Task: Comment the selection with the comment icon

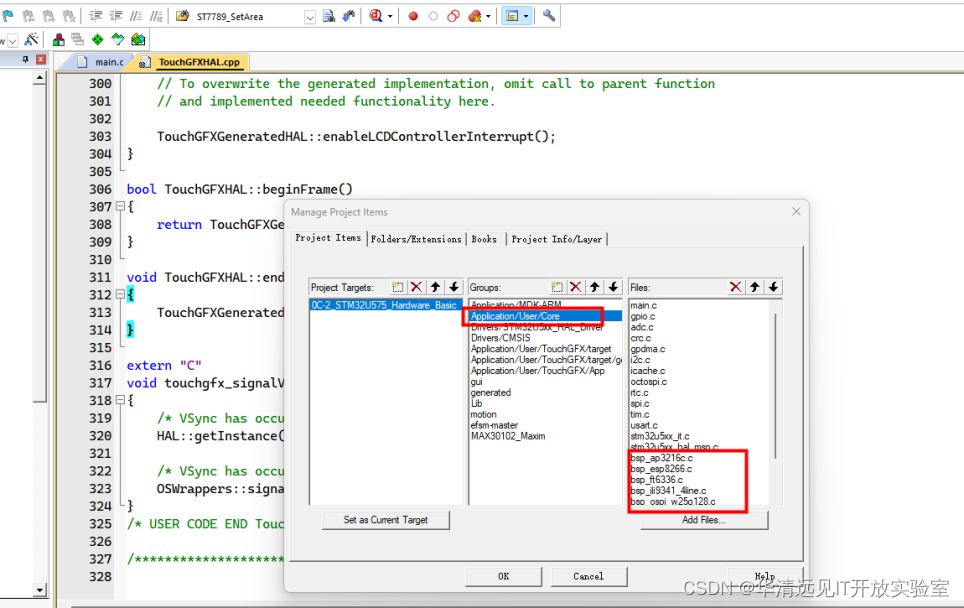Action: (136, 16)
